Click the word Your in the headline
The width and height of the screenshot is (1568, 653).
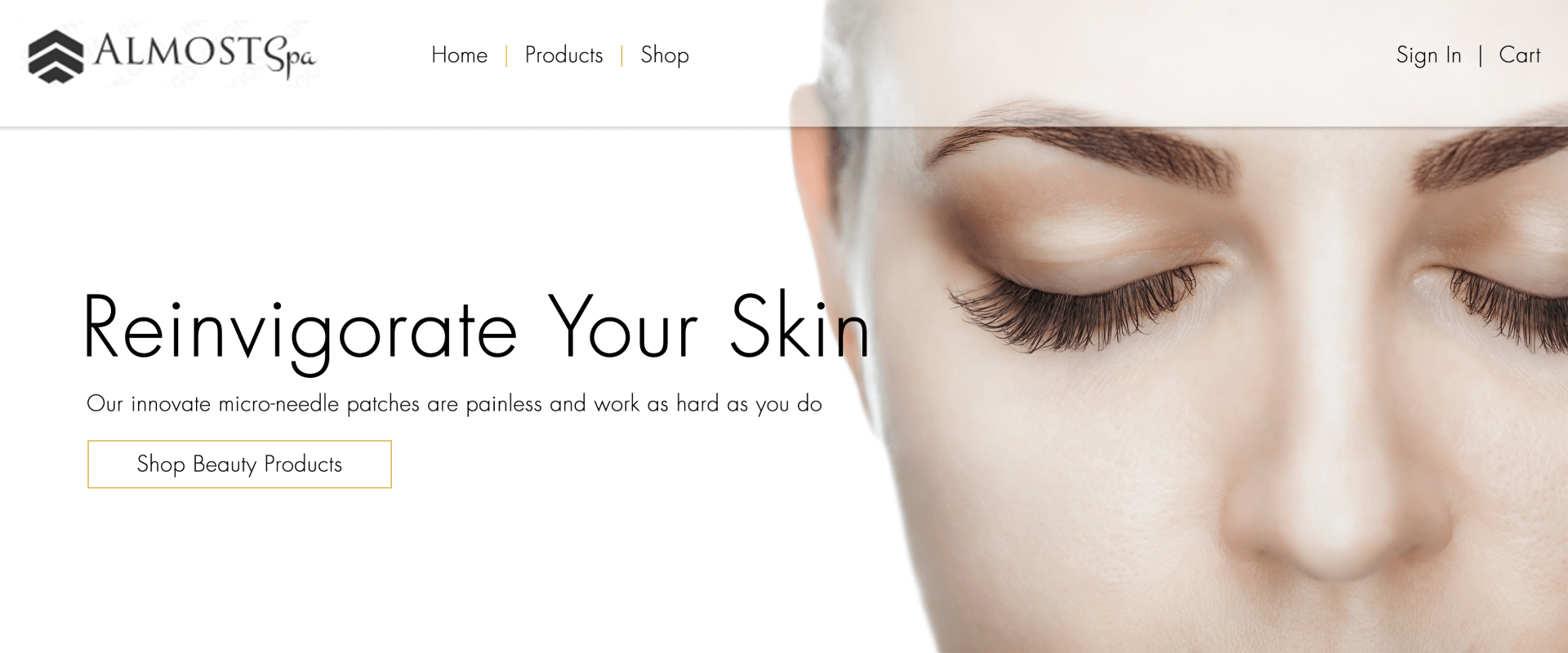[x=622, y=326]
